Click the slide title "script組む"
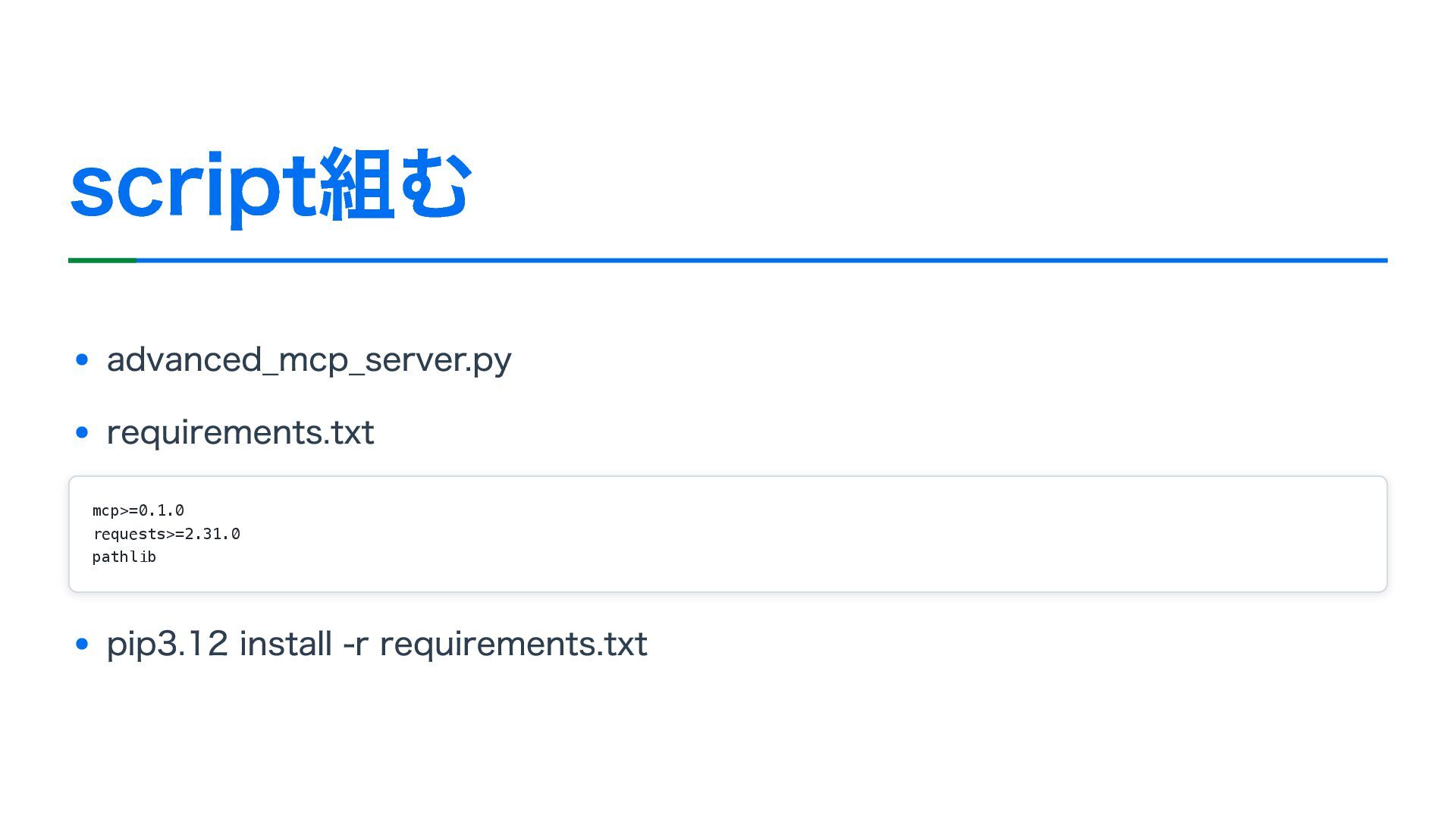This screenshot has height=819, width=1456. click(270, 186)
